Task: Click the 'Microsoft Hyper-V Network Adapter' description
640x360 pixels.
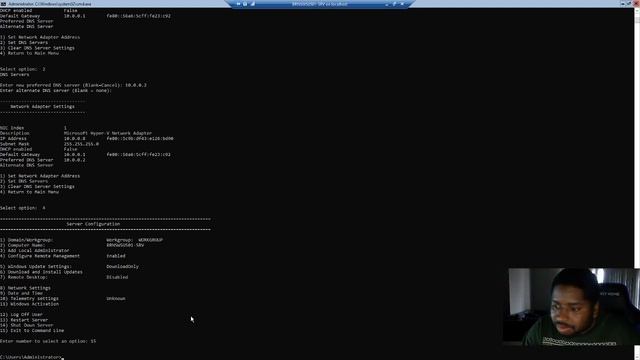Action: click(x=108, y=133)
